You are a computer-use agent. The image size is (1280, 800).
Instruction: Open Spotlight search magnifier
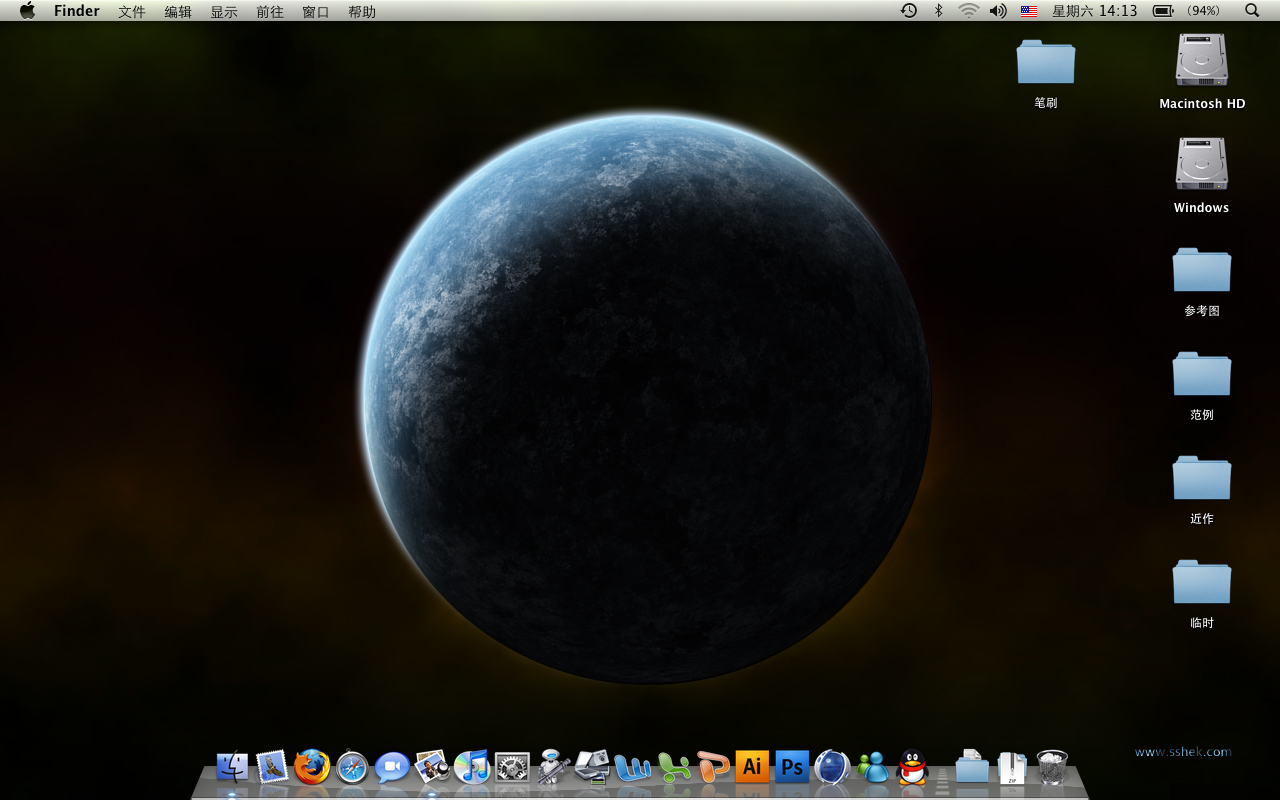(x=1252, y=11)
